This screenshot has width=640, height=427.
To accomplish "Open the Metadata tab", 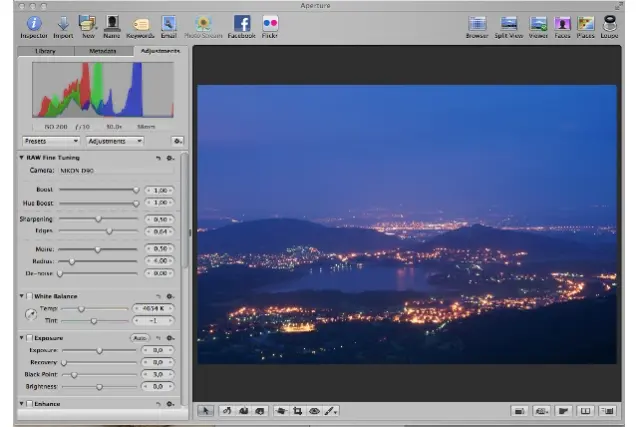I will (102, 50).
